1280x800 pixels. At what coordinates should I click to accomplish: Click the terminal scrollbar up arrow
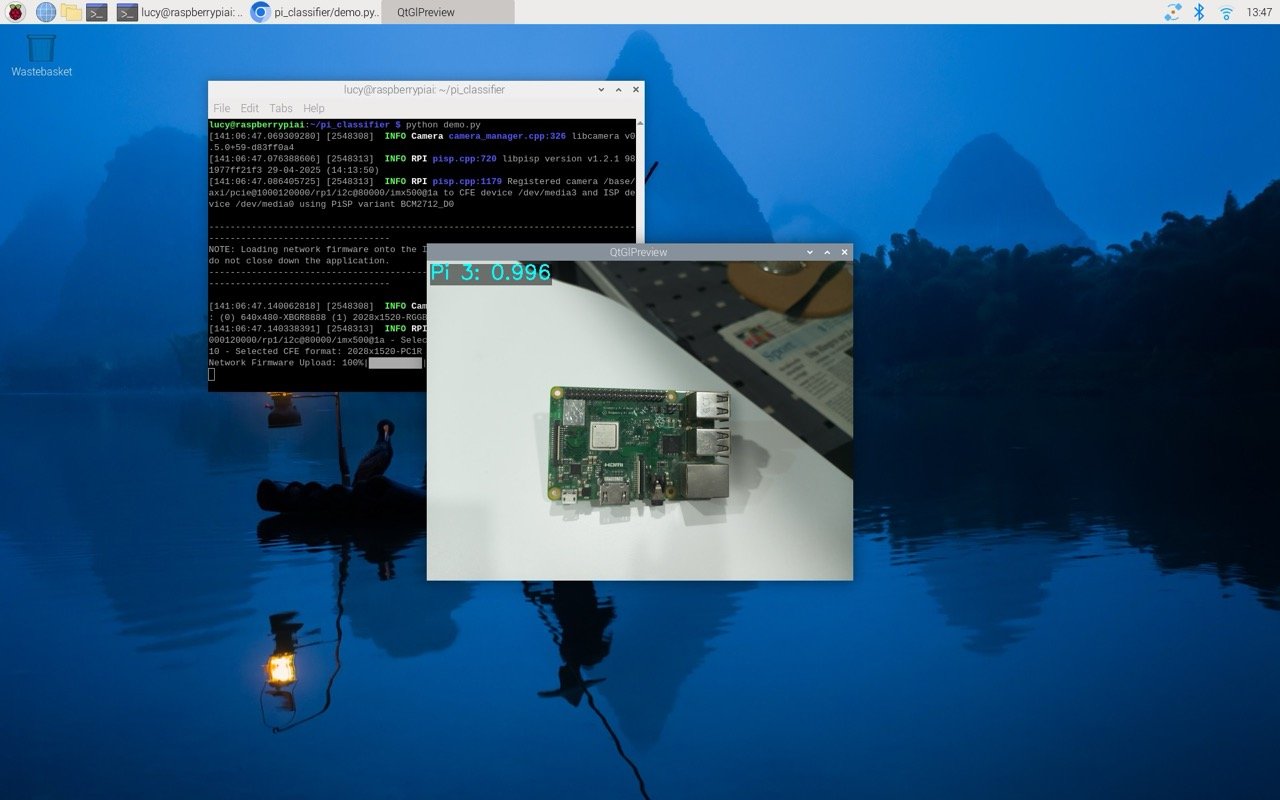(640, 123)
